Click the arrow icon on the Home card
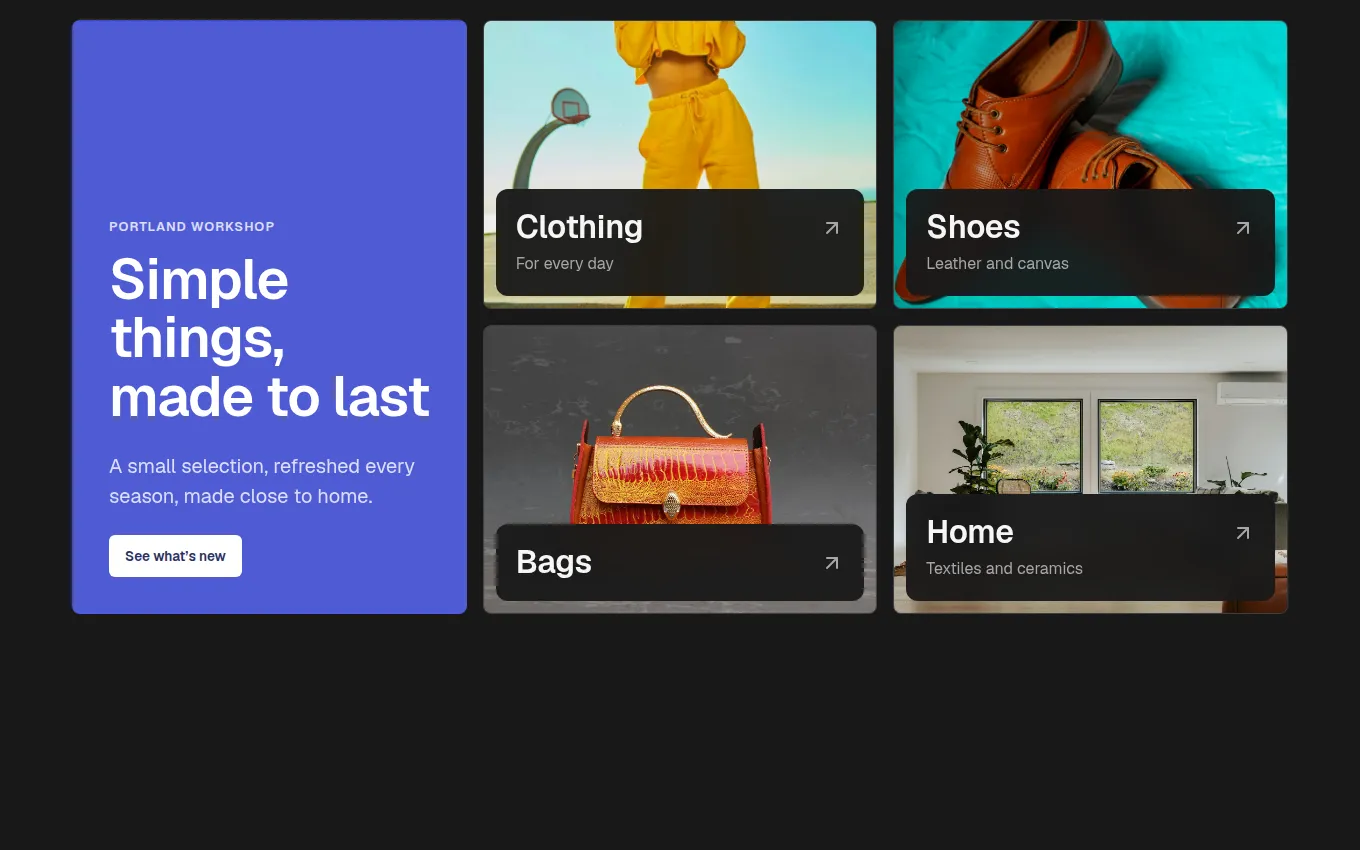Viewport: 1360px width, 850px height. click(x=1242, y=533)
